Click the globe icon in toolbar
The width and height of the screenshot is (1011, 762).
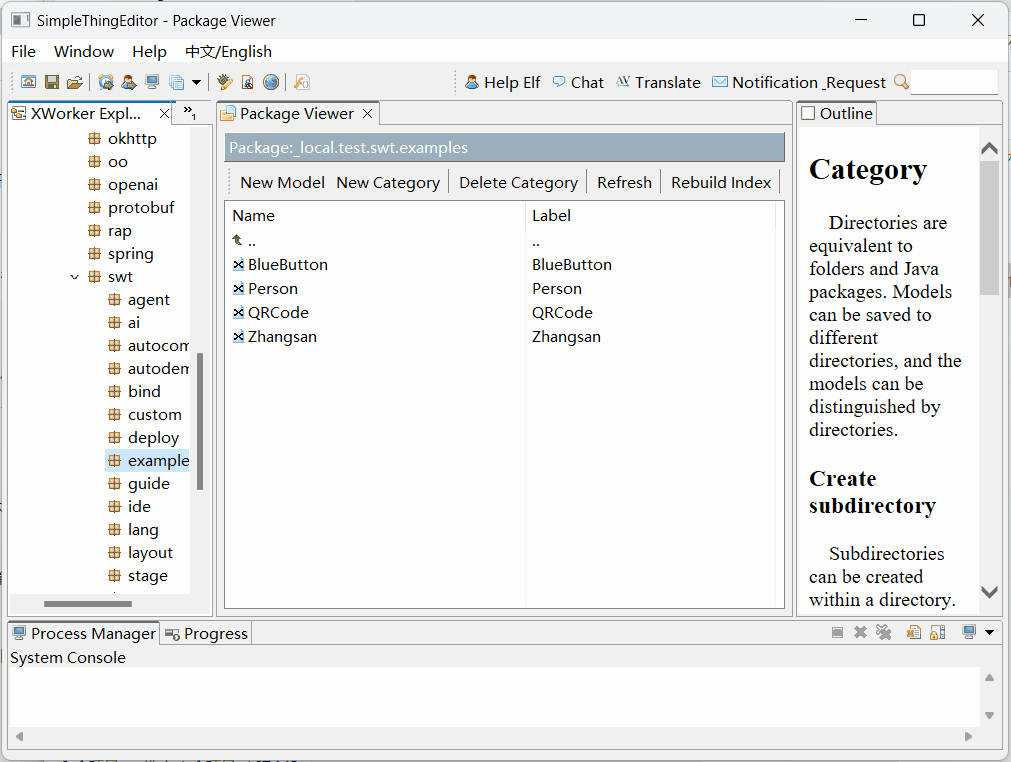tap(270, 82)
